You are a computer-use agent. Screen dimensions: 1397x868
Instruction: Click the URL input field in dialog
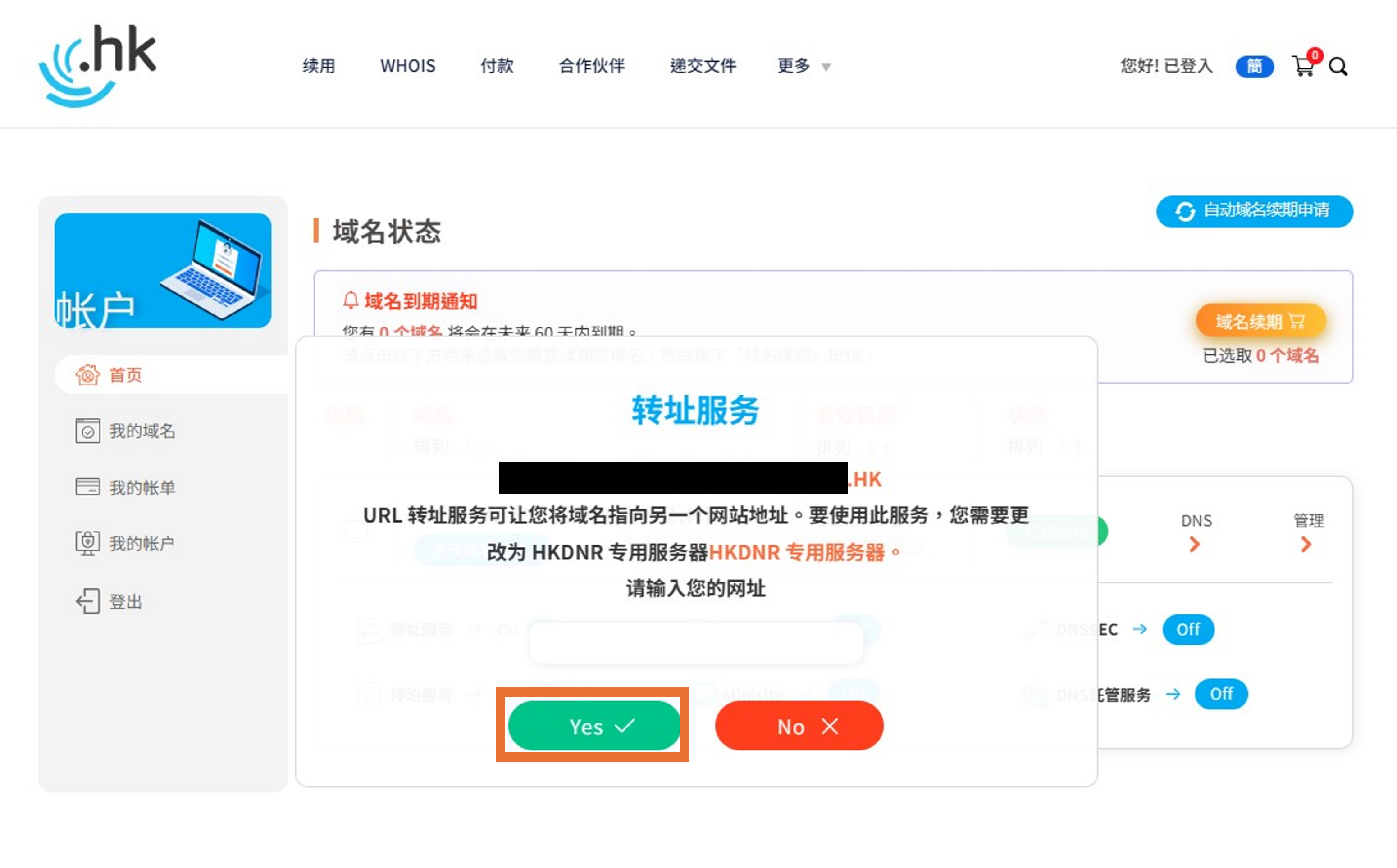click(x=695, y=644)
